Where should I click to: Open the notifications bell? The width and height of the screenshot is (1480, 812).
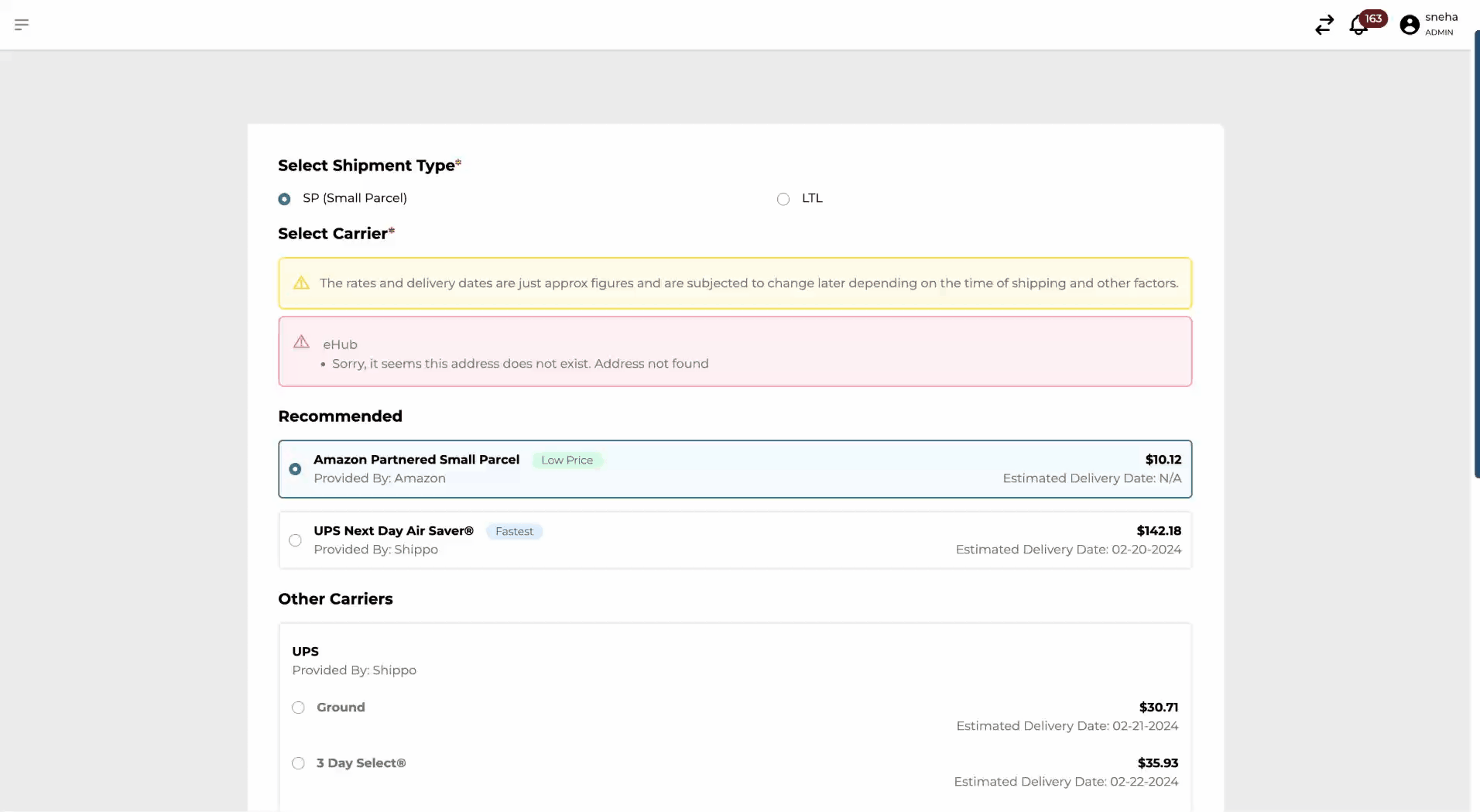1357,26
